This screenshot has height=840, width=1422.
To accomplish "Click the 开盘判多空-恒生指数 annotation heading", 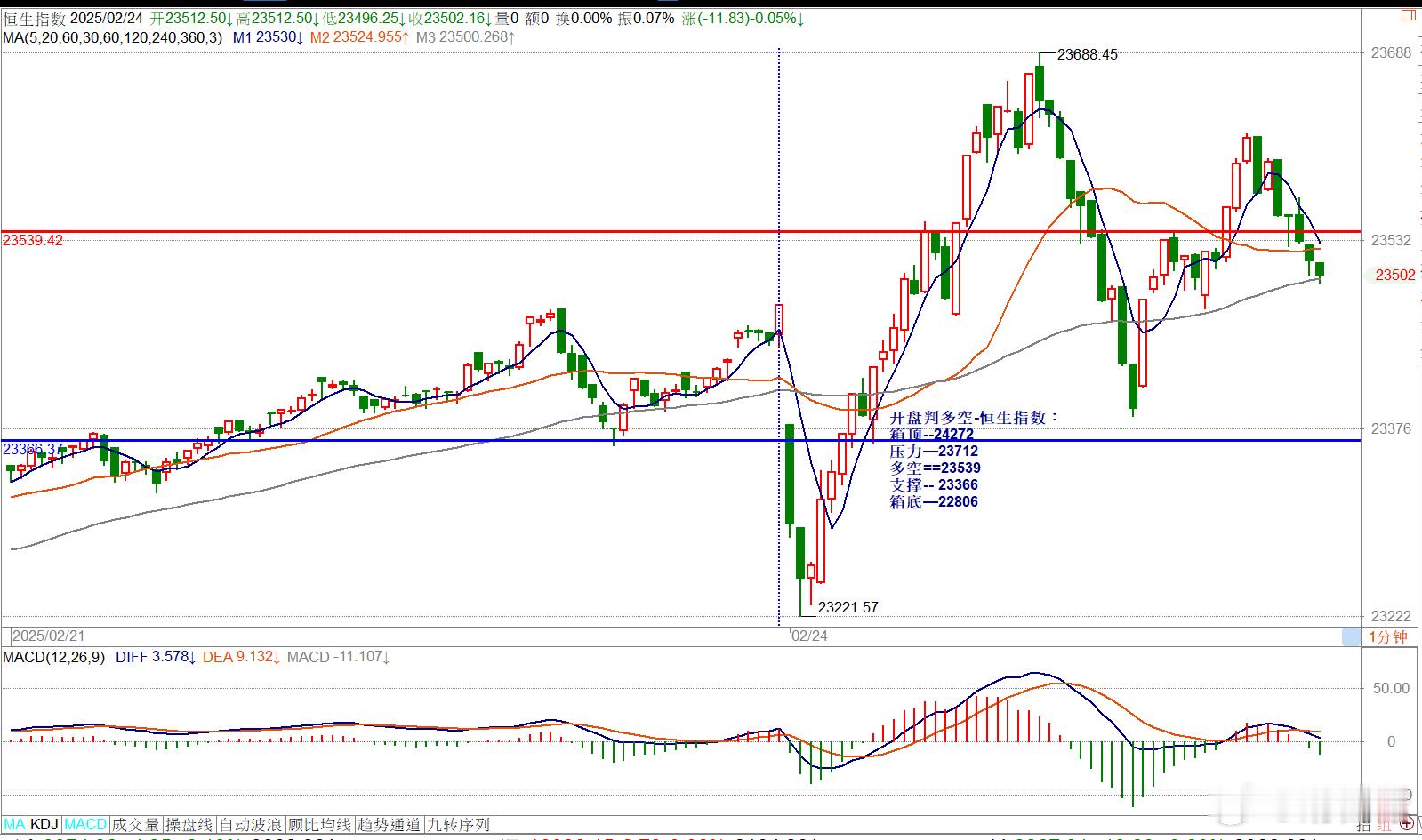I will pyautogui.click(x=975, y=418).
